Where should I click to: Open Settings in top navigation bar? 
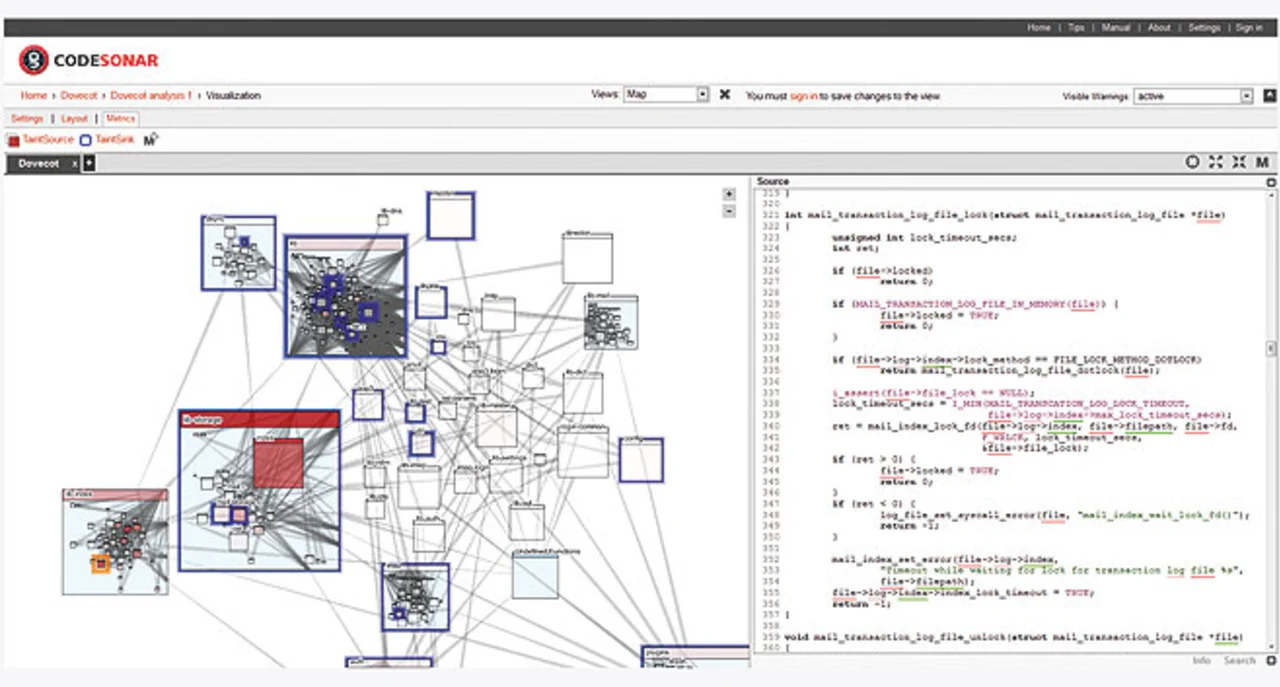coord(1204,28)
